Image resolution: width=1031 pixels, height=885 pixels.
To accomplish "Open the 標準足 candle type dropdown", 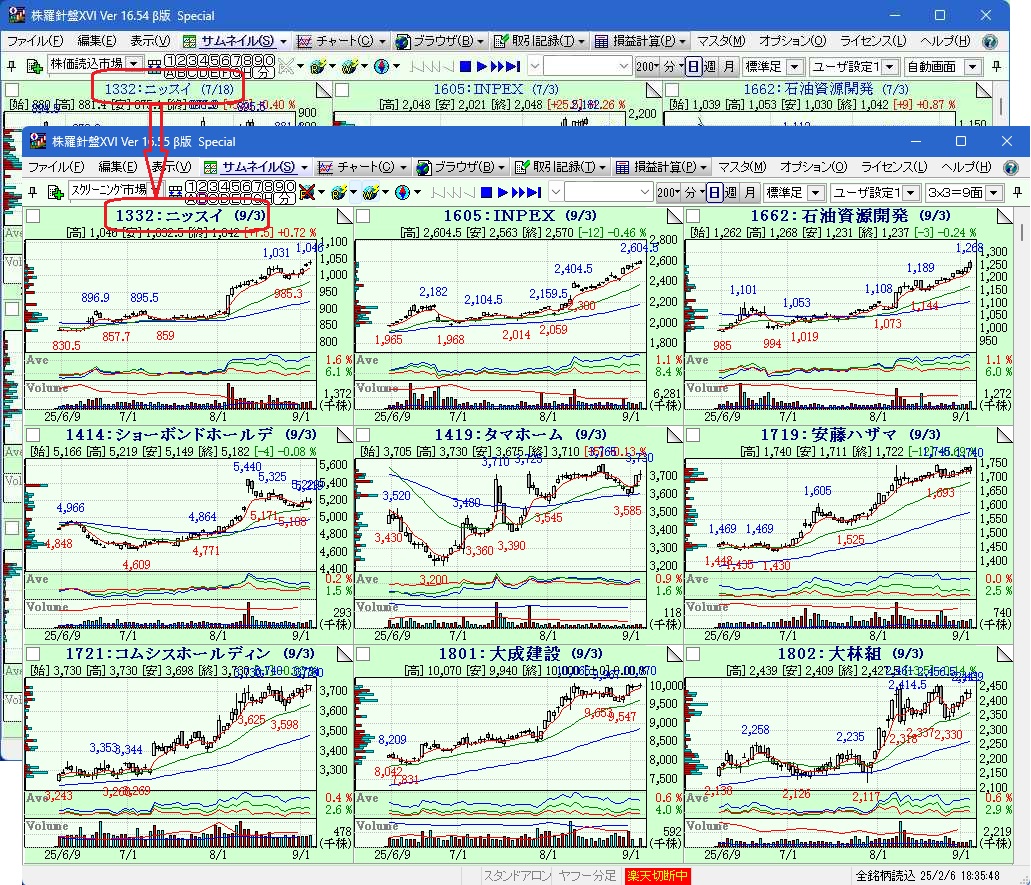I will point(816,192).
